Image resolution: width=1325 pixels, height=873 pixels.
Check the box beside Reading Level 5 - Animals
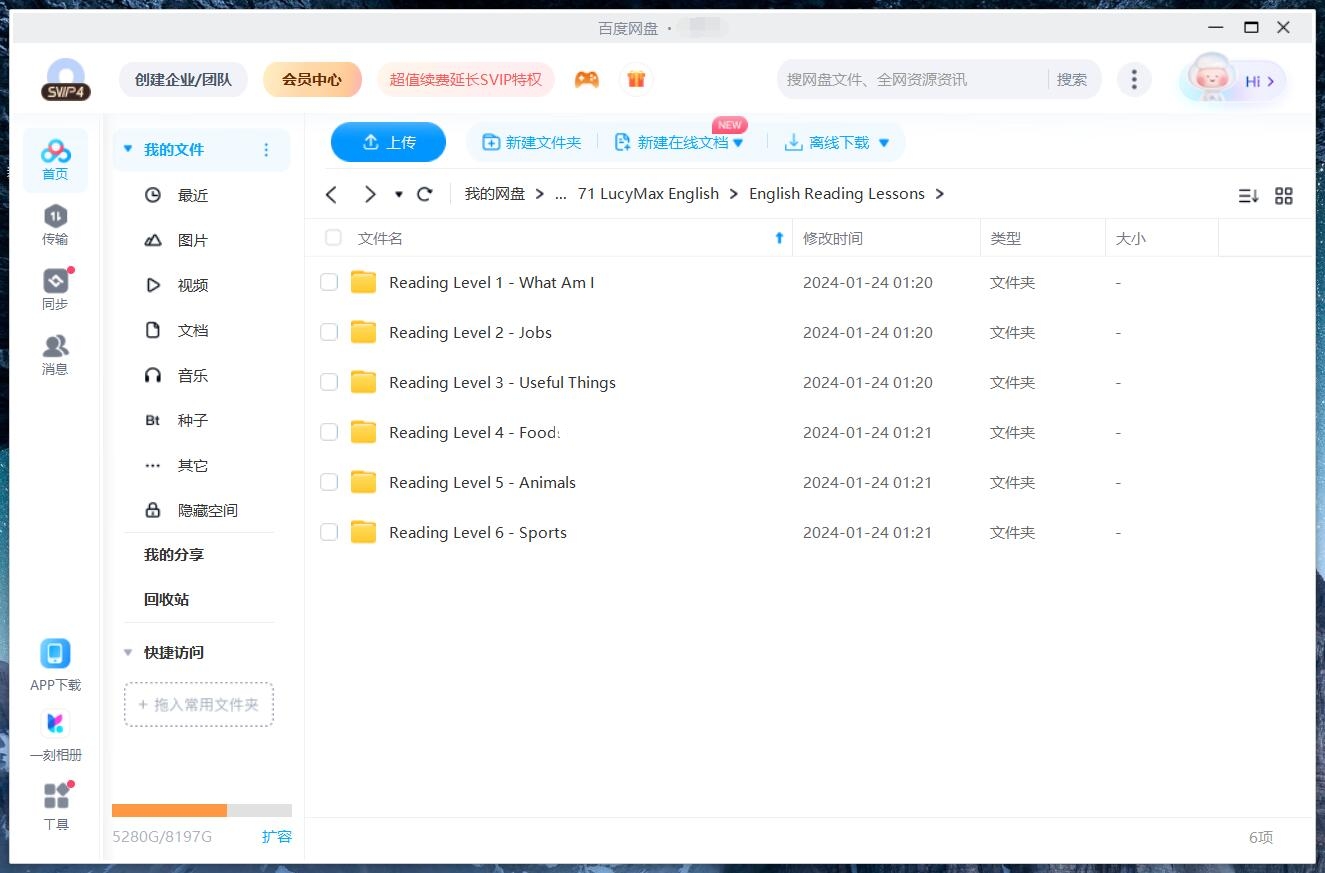pos(329,482)
